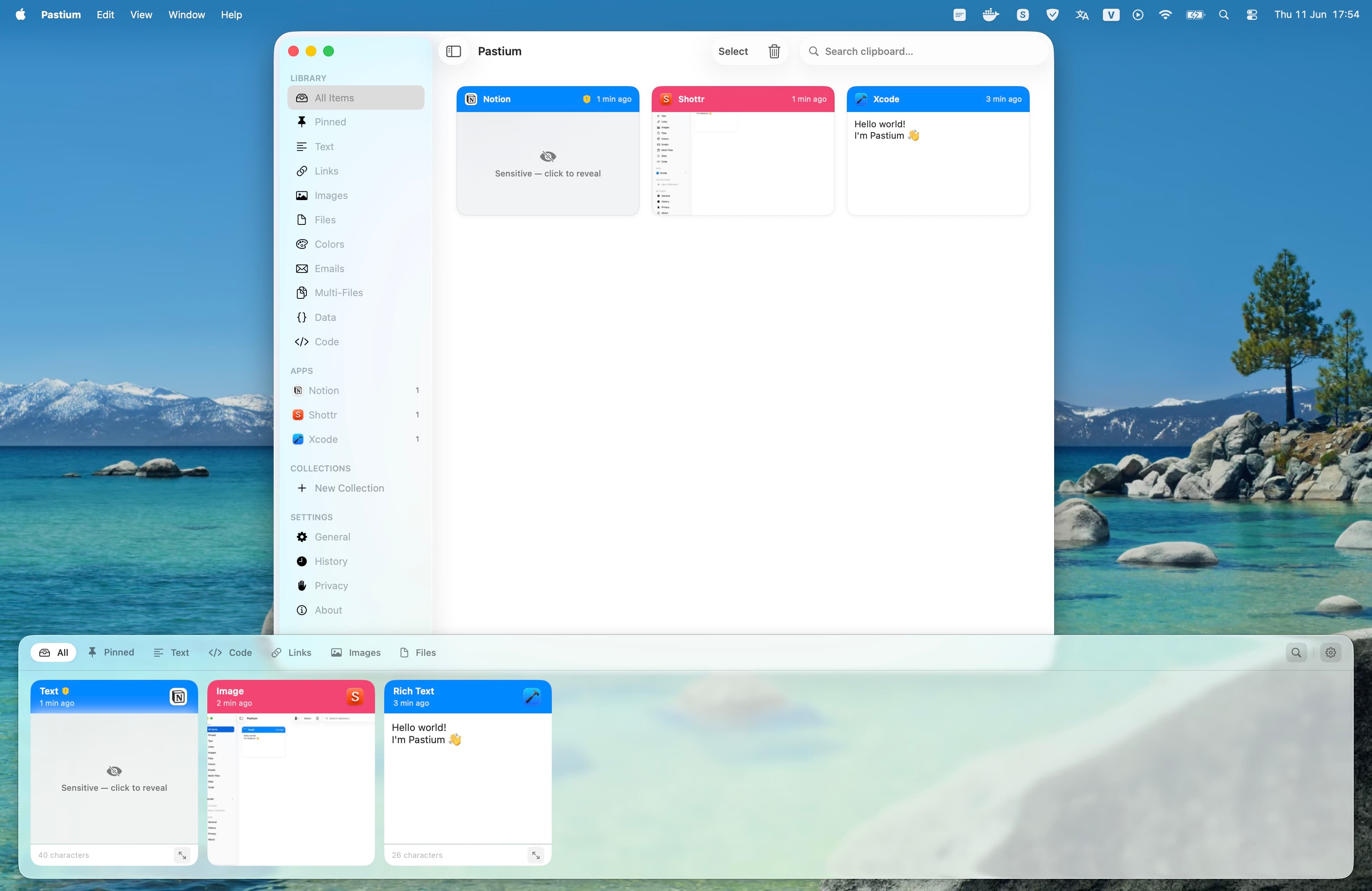Click the Select button in toolbar

tap(733, 51)
